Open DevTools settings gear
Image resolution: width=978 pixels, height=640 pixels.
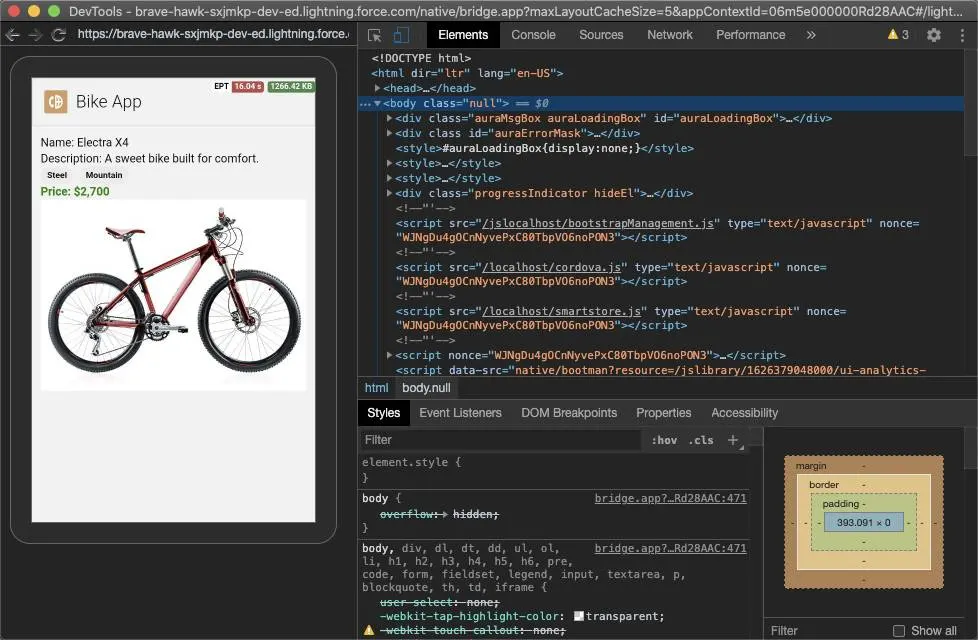point(933,35)
